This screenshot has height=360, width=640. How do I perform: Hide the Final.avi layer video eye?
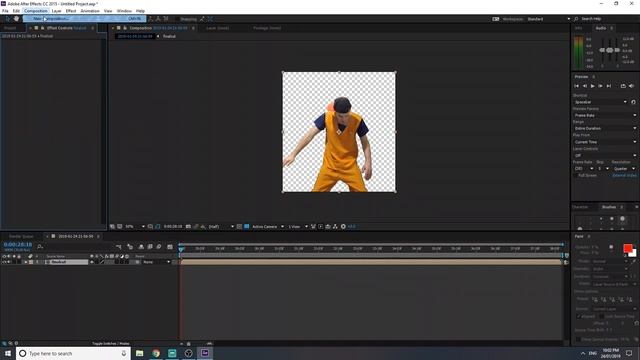pyautogui.click(x=4, y=262)
